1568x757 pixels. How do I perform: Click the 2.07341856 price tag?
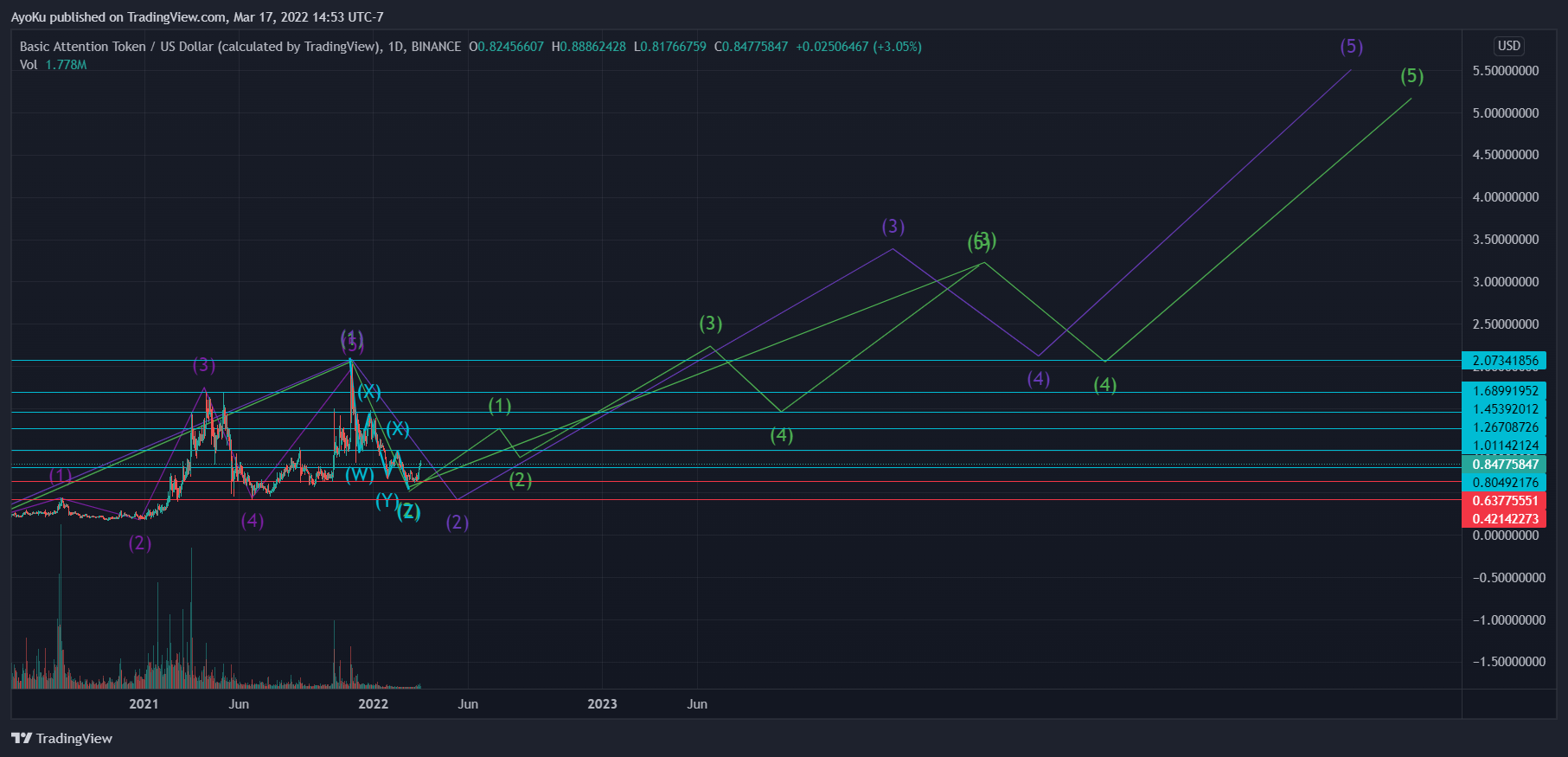click(x=1505, y=361)
